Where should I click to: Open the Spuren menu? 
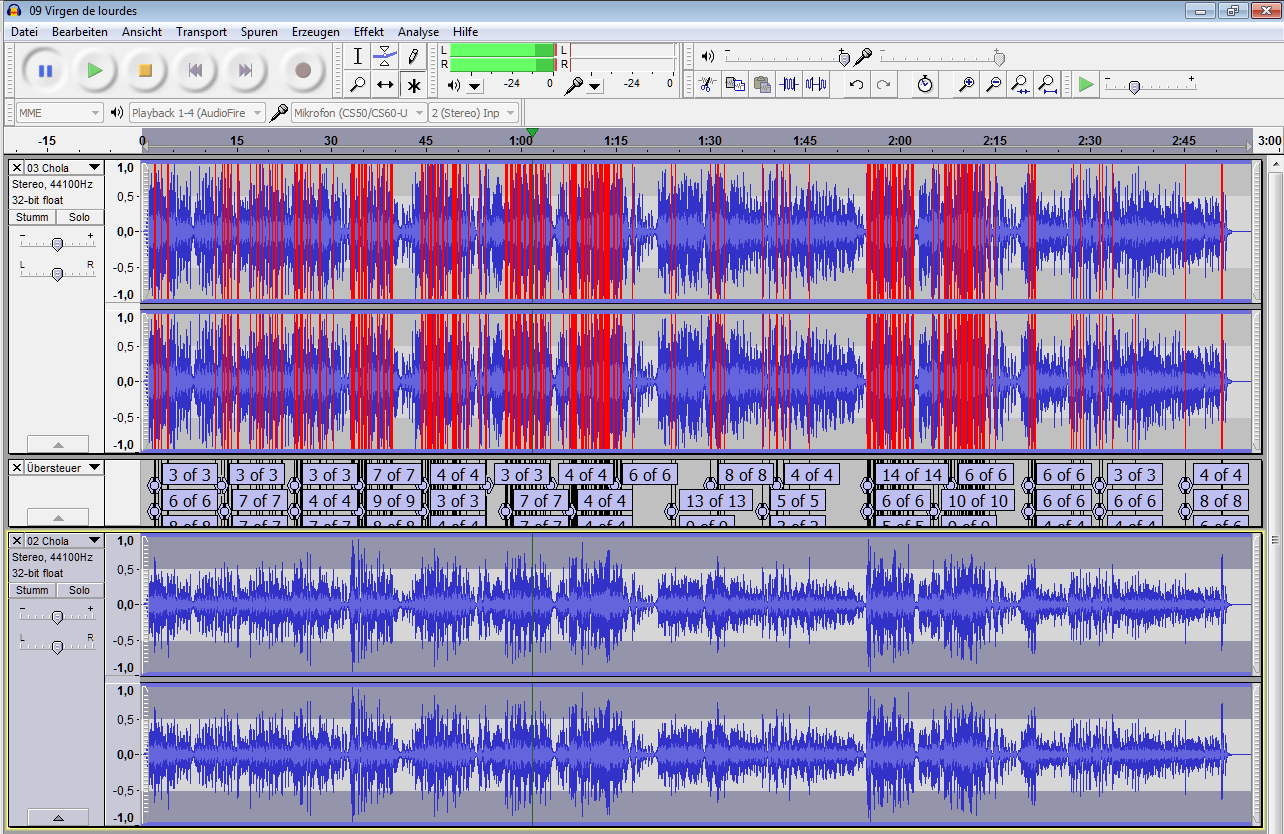point(259,32)
